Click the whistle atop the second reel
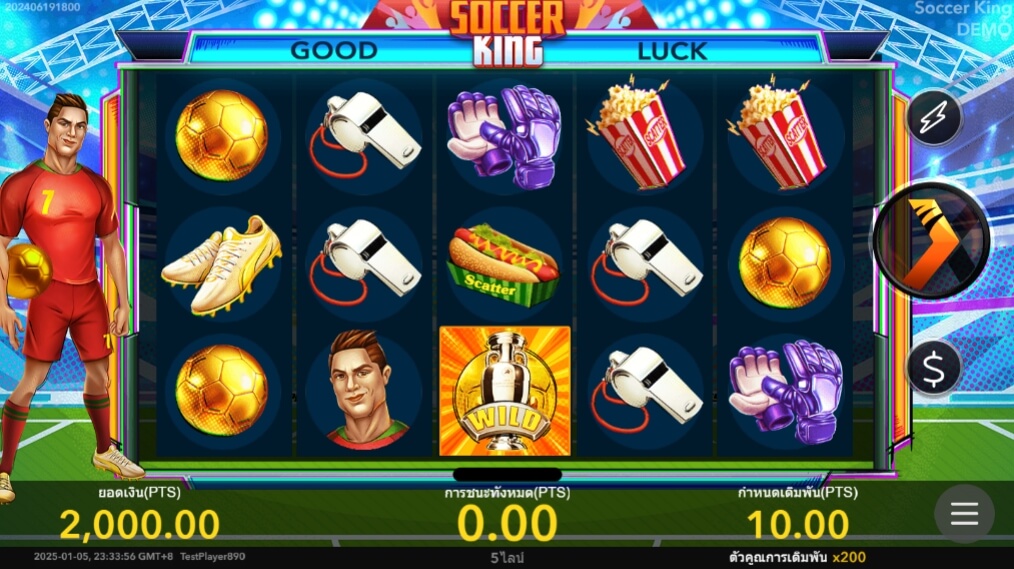The height and width of the screenshot is (569, 1014). (364, 135)
